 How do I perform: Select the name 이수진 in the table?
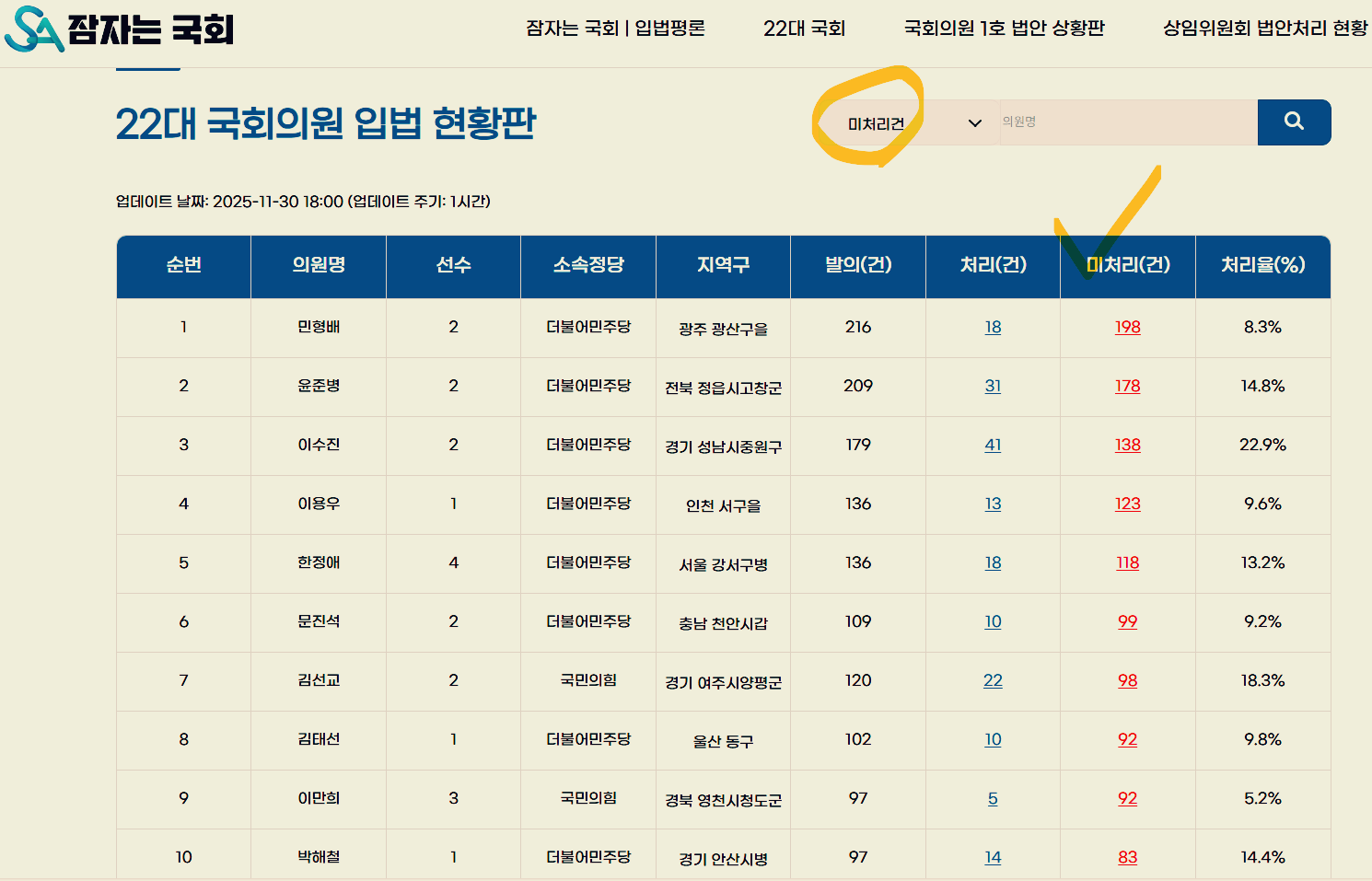(x=319, y=445)
